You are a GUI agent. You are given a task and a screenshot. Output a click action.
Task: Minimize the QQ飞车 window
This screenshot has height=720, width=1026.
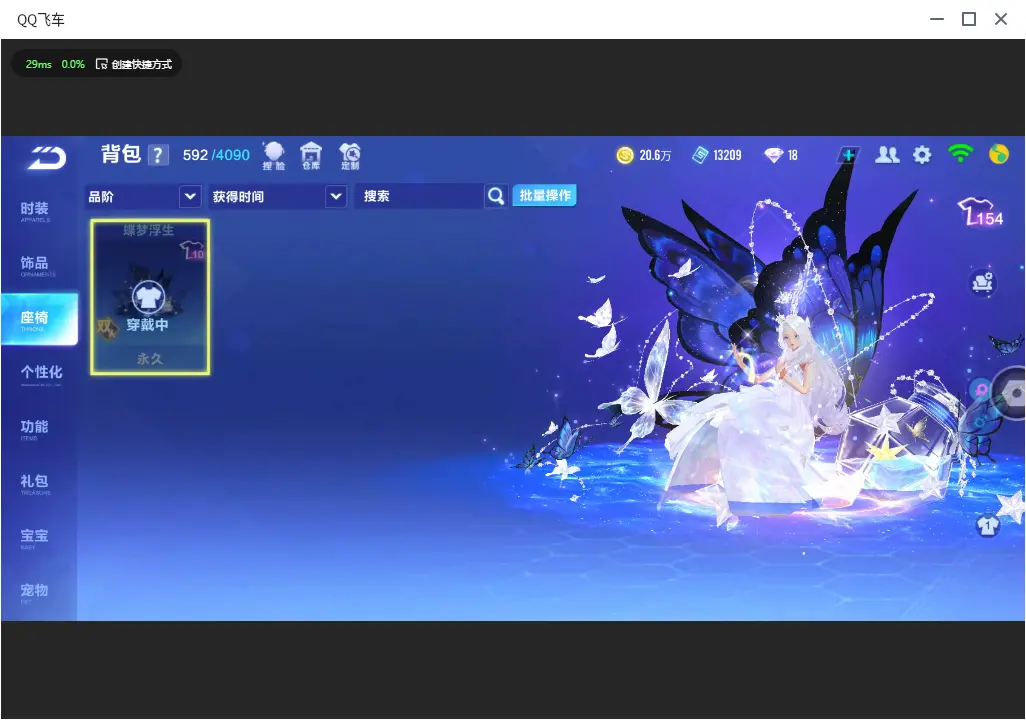pos(937,19)
